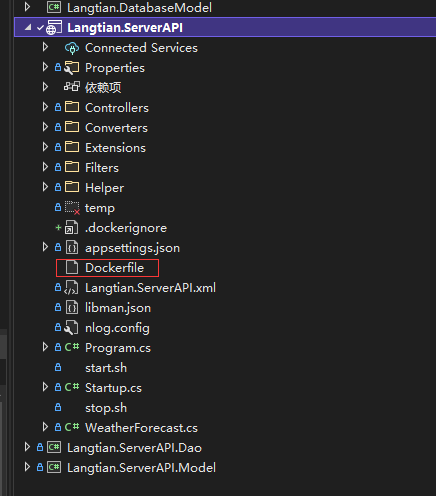Screen dimensions: 436x496
Task: Click the C# project icon of Langtian.DatabaseModel
Action: [x=54, y=7]
